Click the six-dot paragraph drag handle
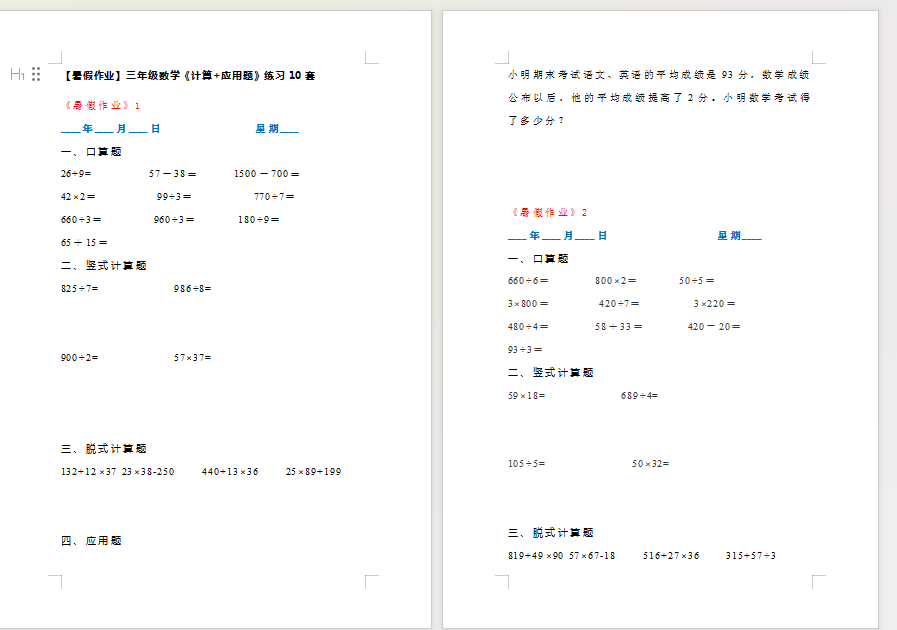 (x=36, y=74)
